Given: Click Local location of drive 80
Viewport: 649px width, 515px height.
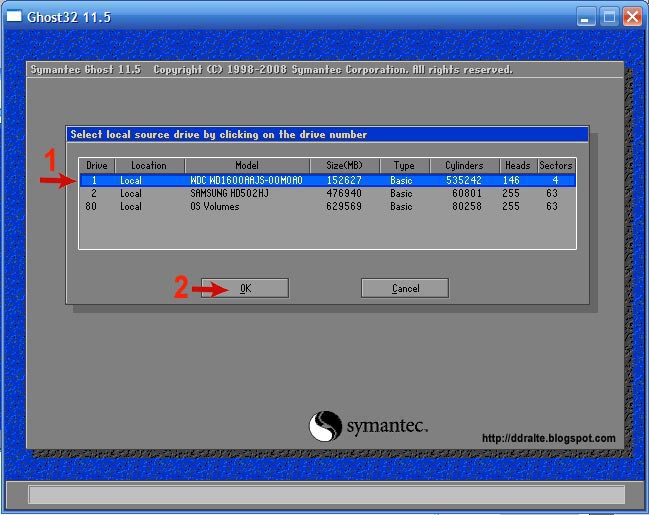Looking at the screenshot, I should (131, 206).
